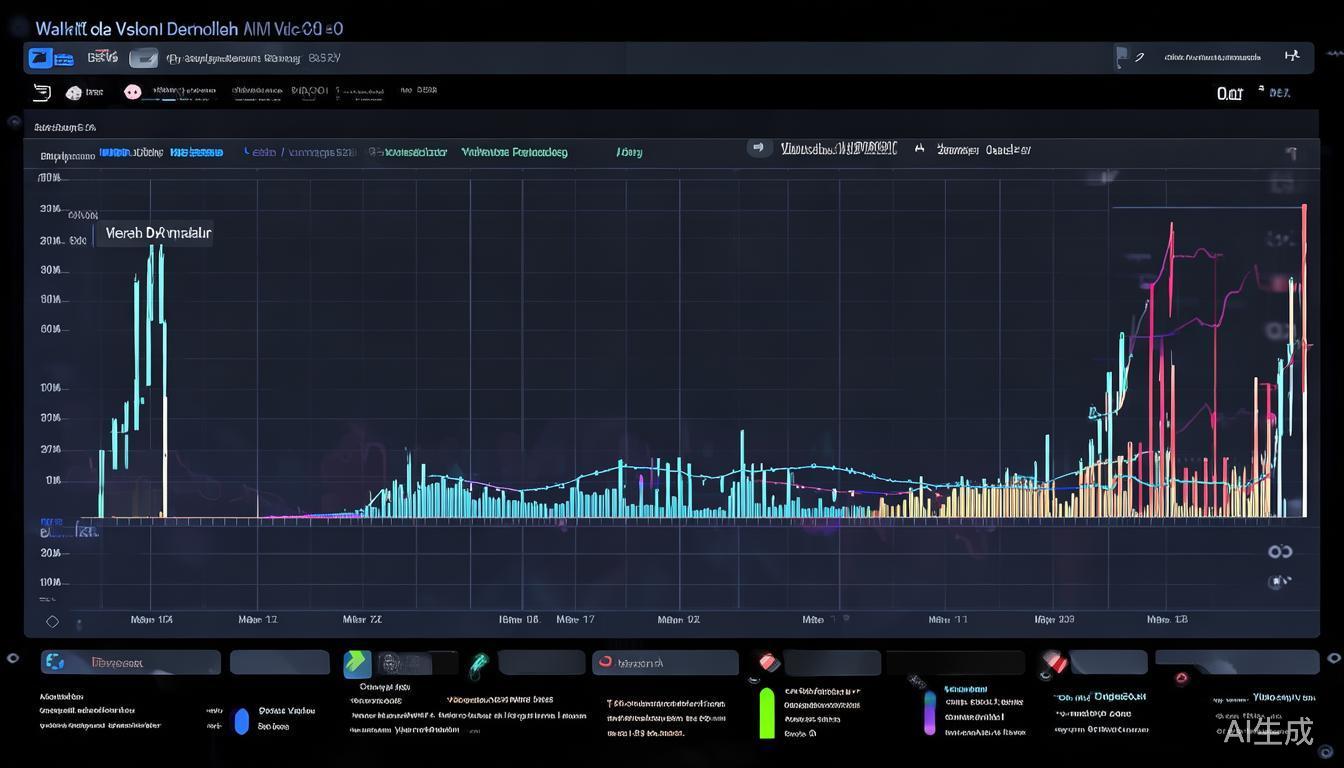The image size is (1344, 768).
Task: Click the red circular icon in bottom bar
Action: pos(604,662)
